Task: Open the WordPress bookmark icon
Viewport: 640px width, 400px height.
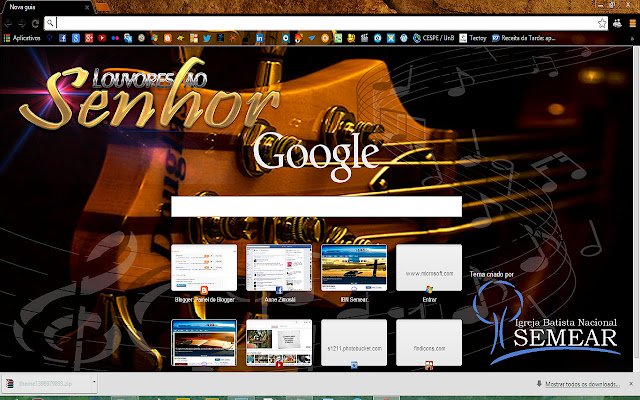Action: tap(404, 38)
